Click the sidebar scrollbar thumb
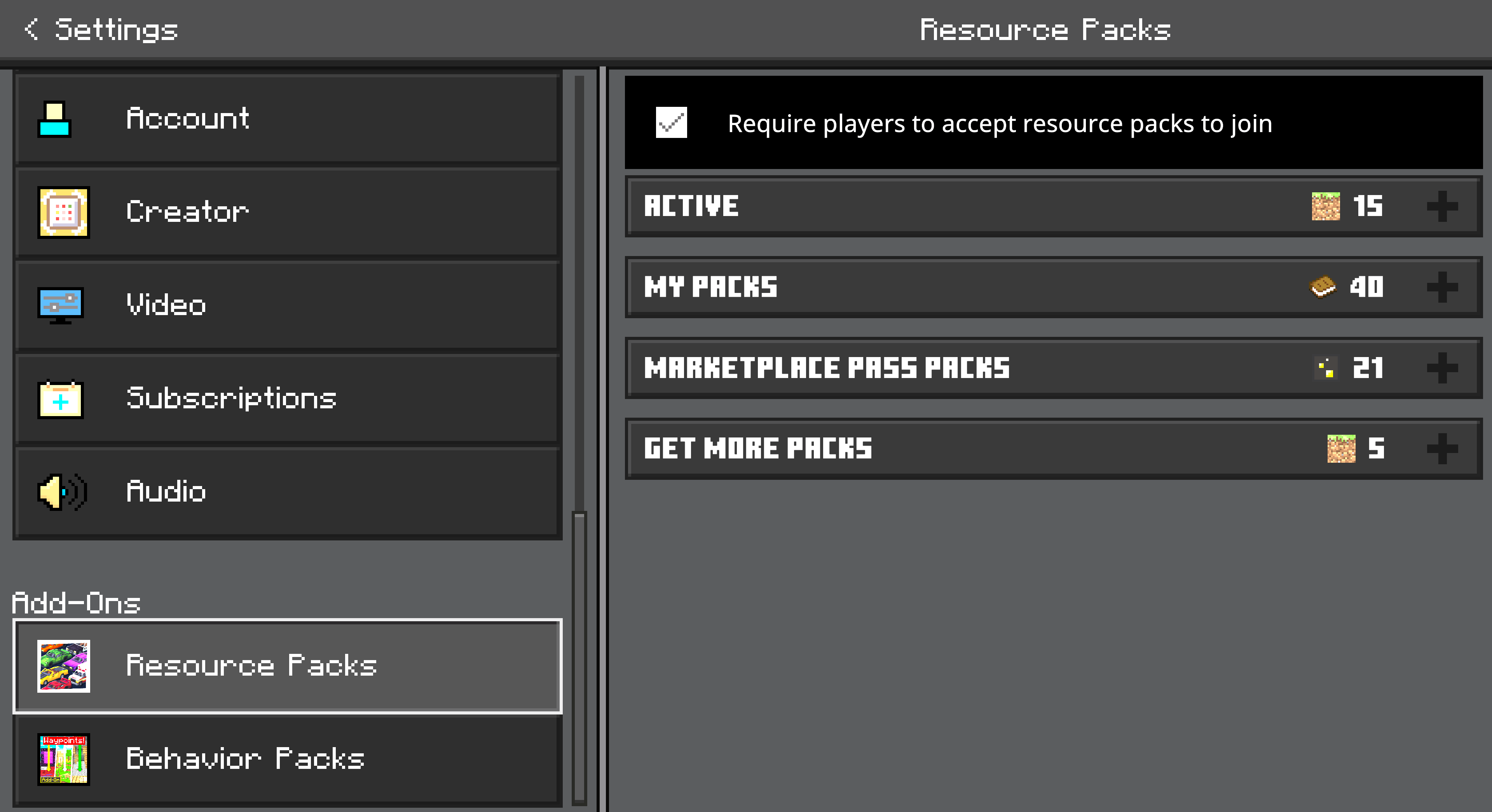 click(x=579, y=657)
